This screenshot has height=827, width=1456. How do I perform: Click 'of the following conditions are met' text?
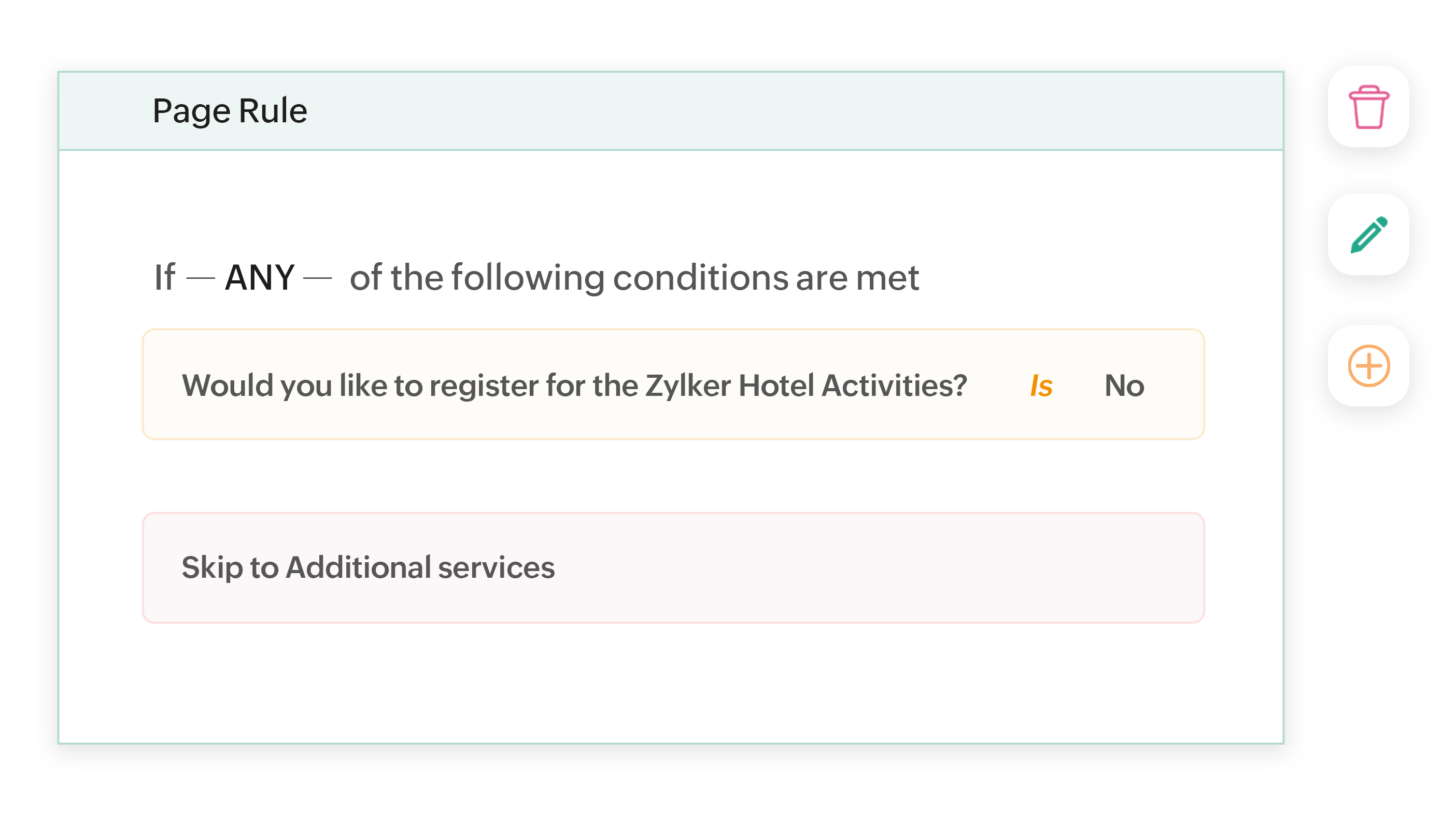(x=633, y=278)
